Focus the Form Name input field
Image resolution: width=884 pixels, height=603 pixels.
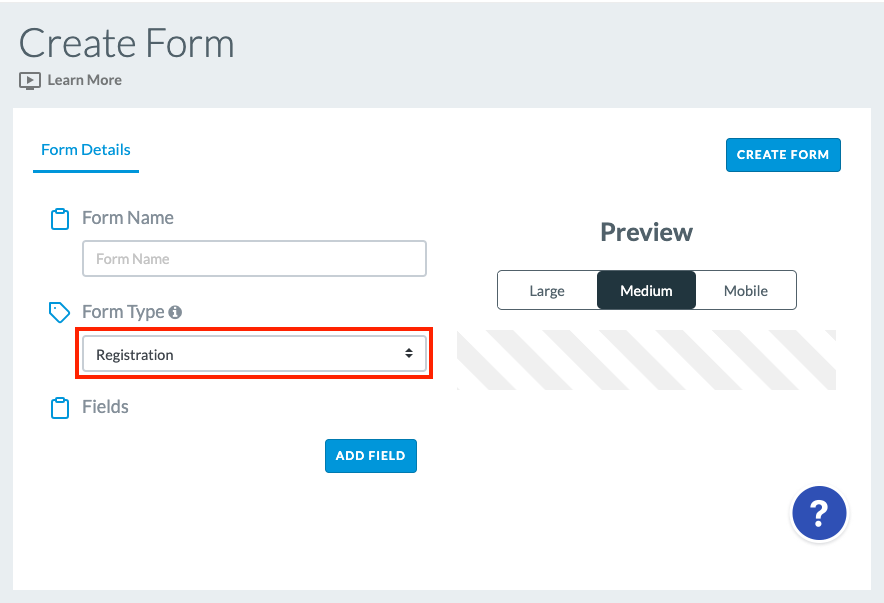(254, 259)
